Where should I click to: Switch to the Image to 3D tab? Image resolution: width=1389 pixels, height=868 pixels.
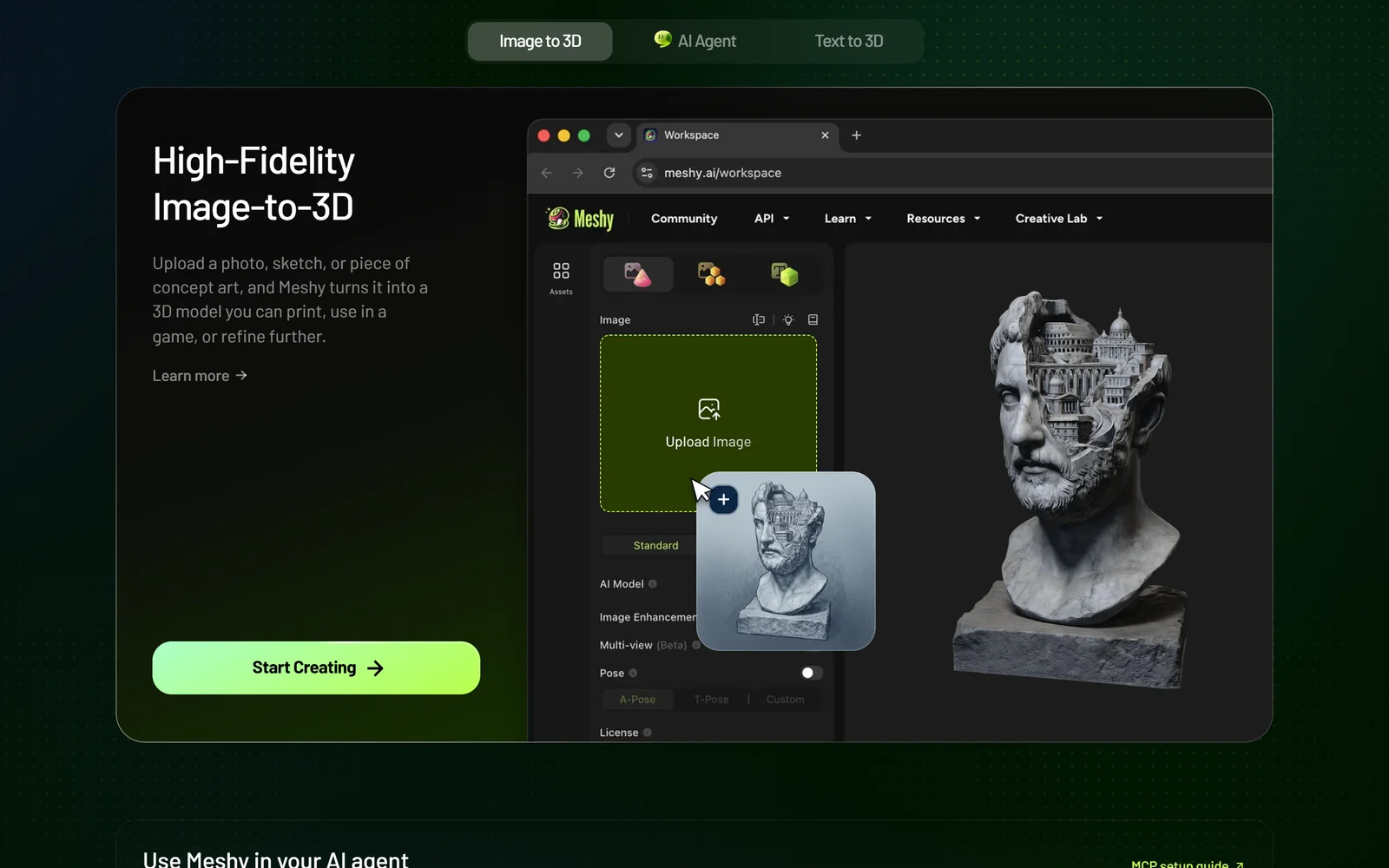pyautogui.click(x=540, y=41)
